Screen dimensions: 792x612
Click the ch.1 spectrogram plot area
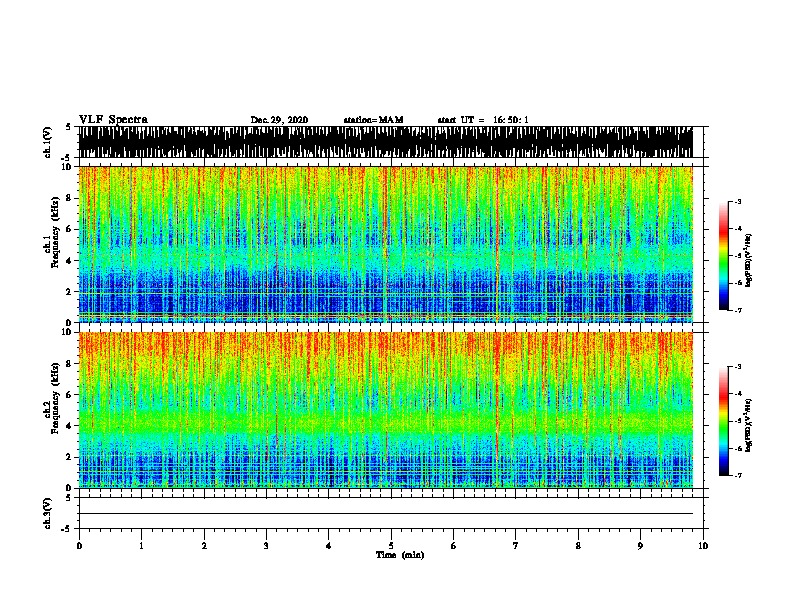point(385,244)
